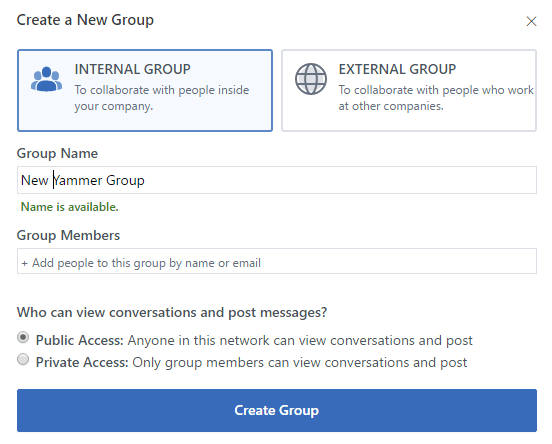Focus the Group Name input field
Screen dimensions: 552x444
pos(277,180)
